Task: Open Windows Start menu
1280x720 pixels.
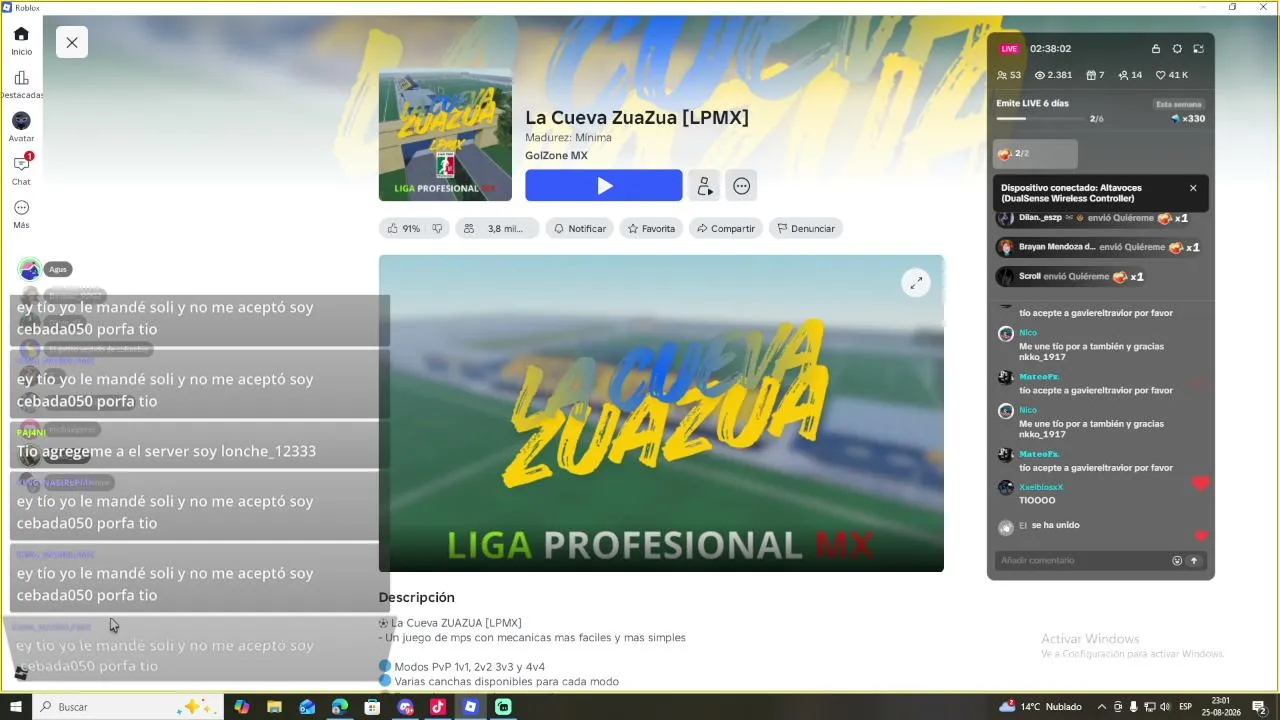Action: click(x=16, y=707)
